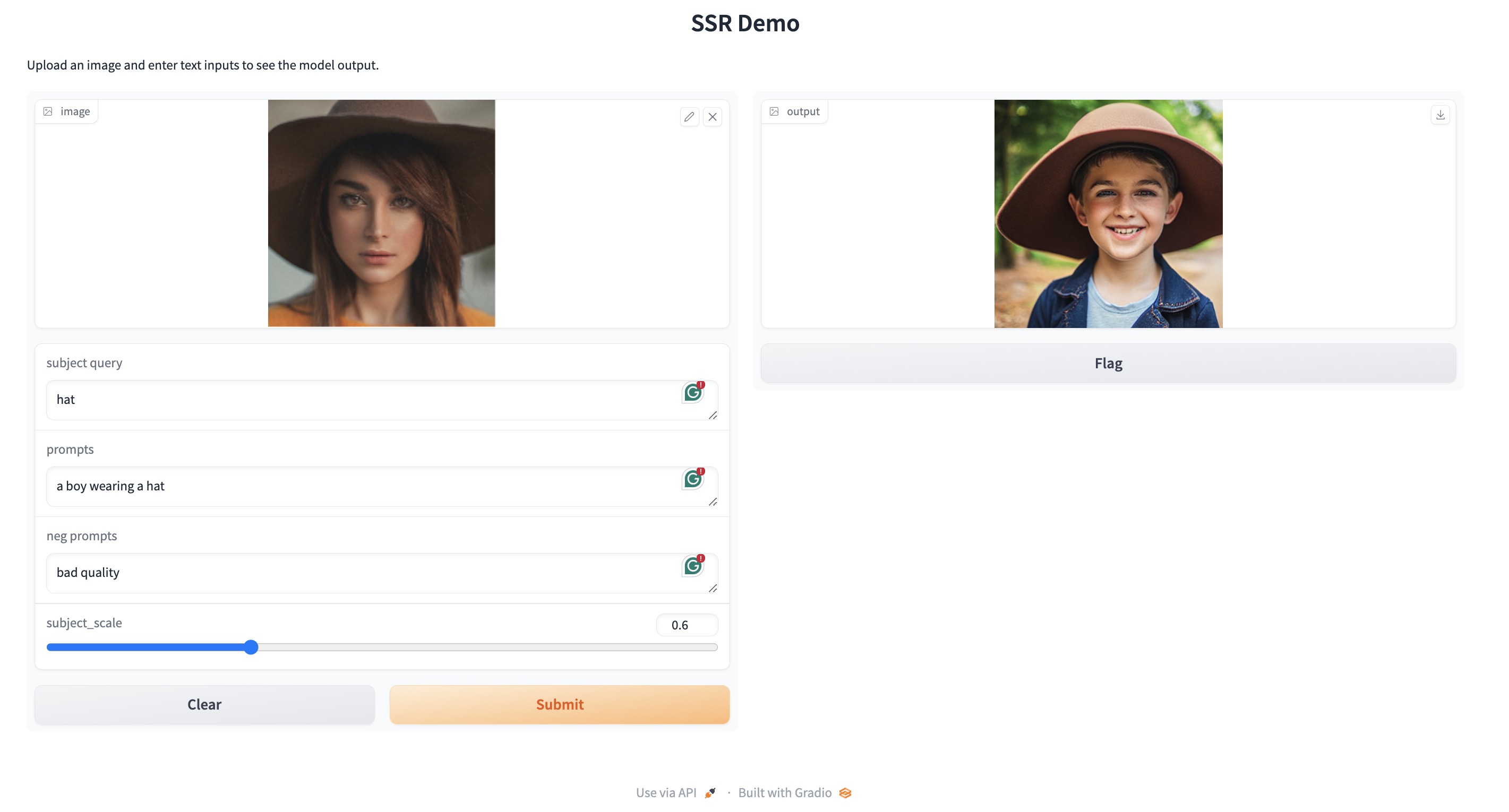Image resolution: width=1509 pixels, height=812 pixels.
Task: Click resize handle of subject query textbox
Action: 713,415
